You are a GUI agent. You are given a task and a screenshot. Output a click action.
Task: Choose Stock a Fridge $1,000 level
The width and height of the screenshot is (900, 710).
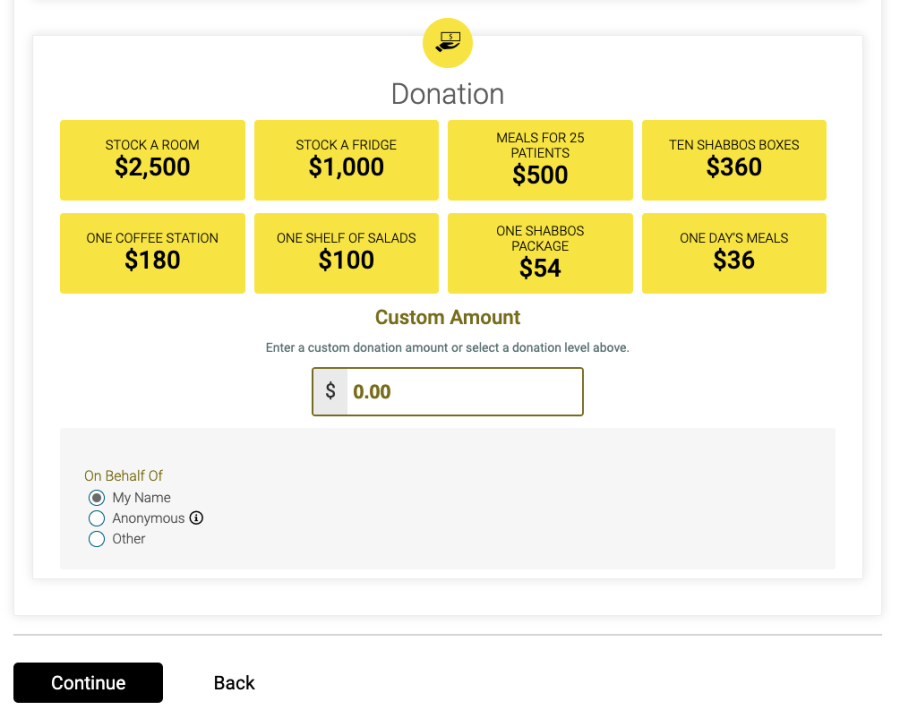[x=346, y=160]
